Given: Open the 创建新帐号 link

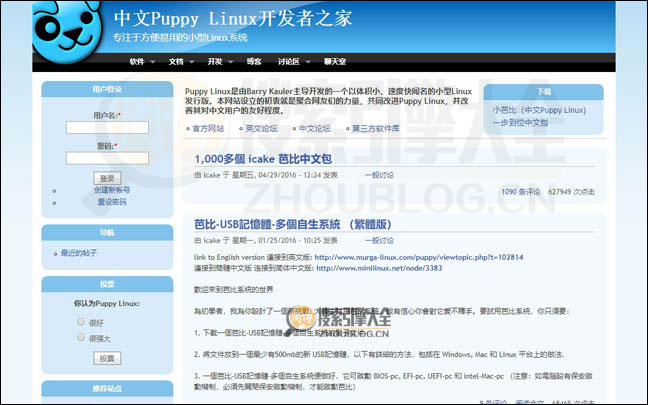Looking at the screenshot, I should (x=112, y=190).
